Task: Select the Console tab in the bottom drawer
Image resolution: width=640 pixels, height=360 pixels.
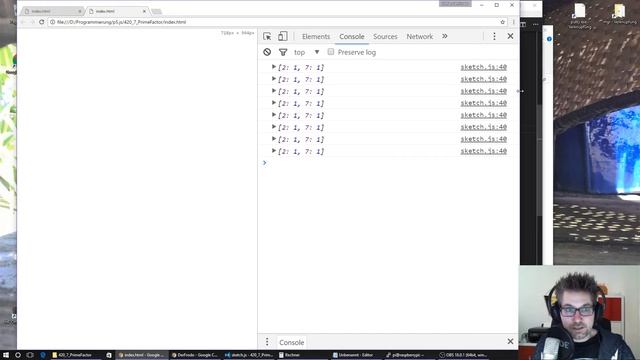Action: (291, 342)
